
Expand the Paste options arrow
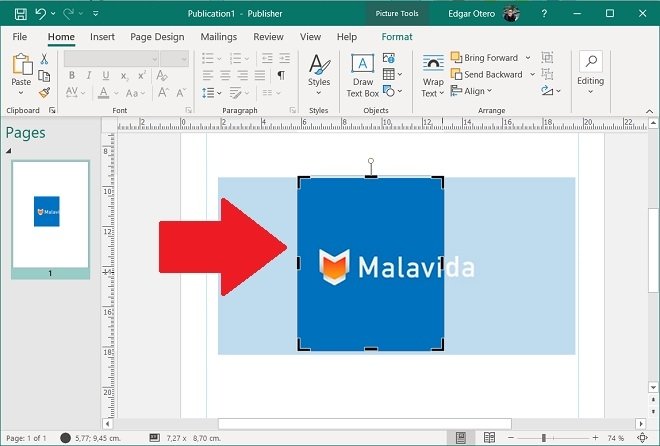pos(21,93)
